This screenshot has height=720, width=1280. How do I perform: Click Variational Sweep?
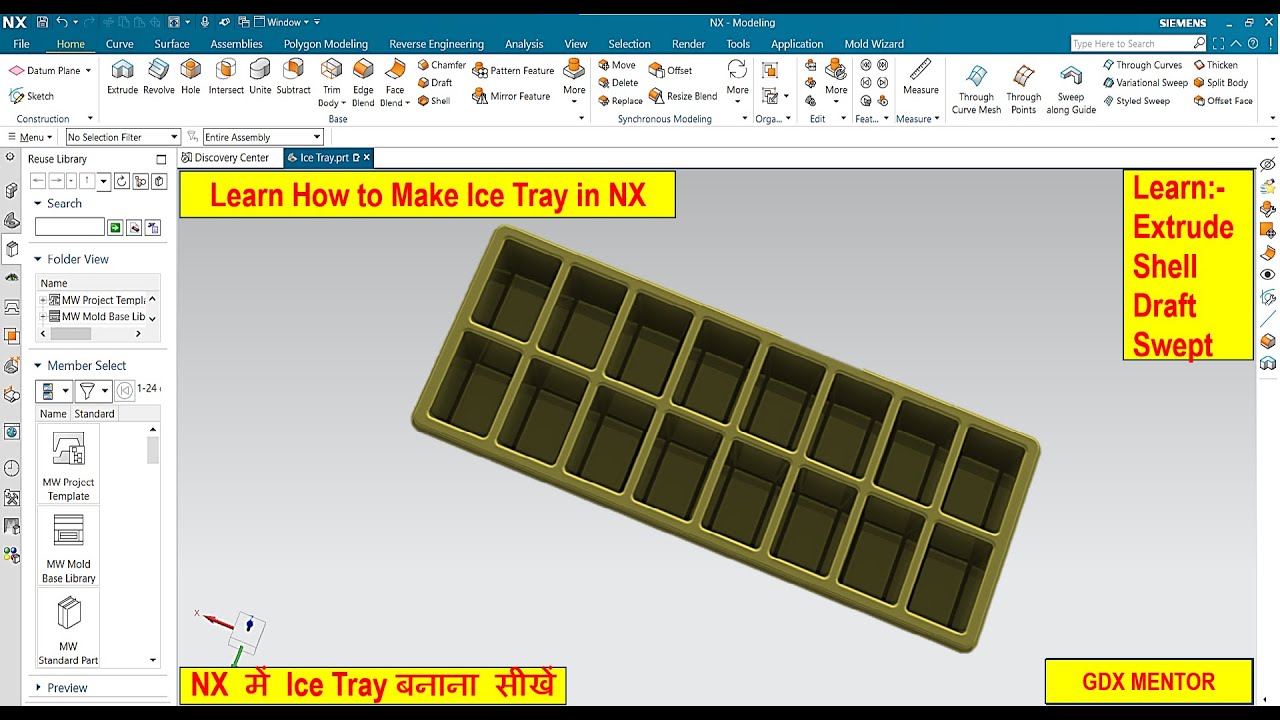tap(1145, 83)
